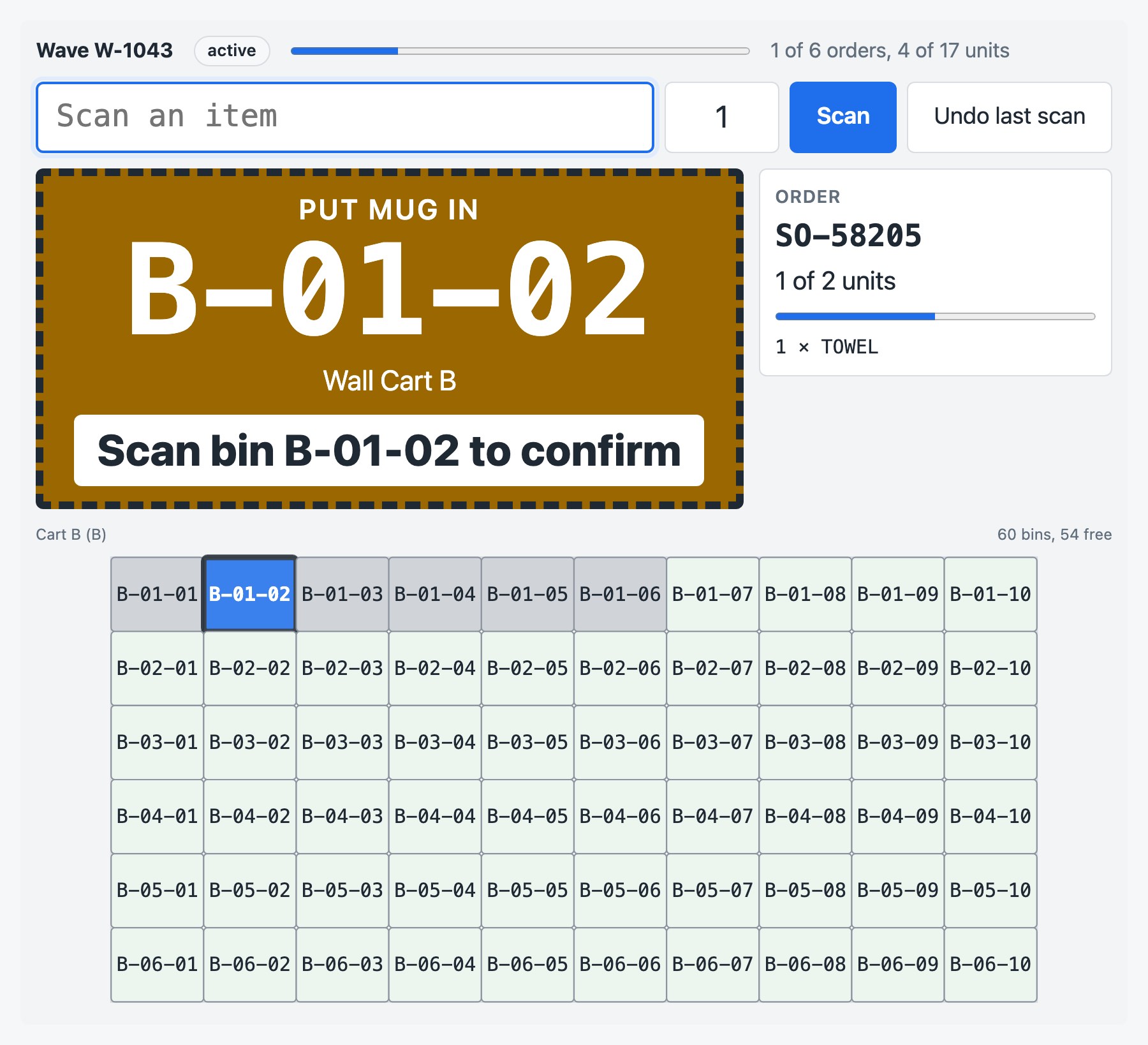Click the Wave W-1043 title

(105, 50)
